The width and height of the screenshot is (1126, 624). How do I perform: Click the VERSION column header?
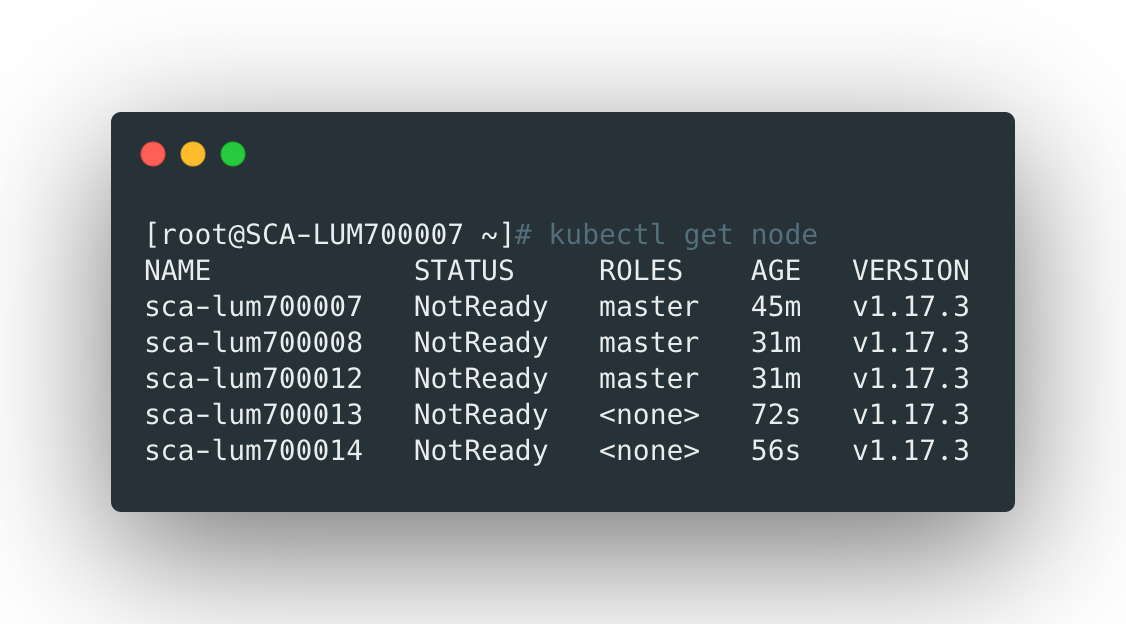point(910,271)
